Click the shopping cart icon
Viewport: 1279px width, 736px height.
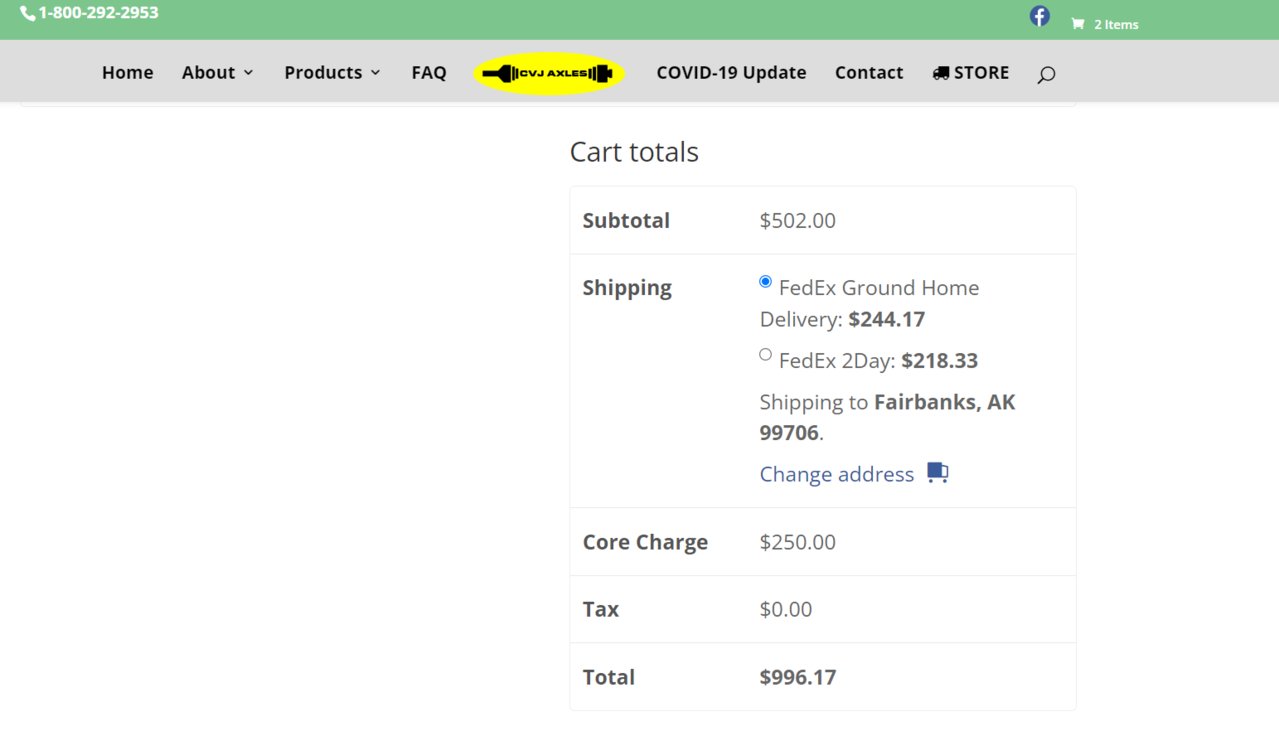[x=1077, y=24]
